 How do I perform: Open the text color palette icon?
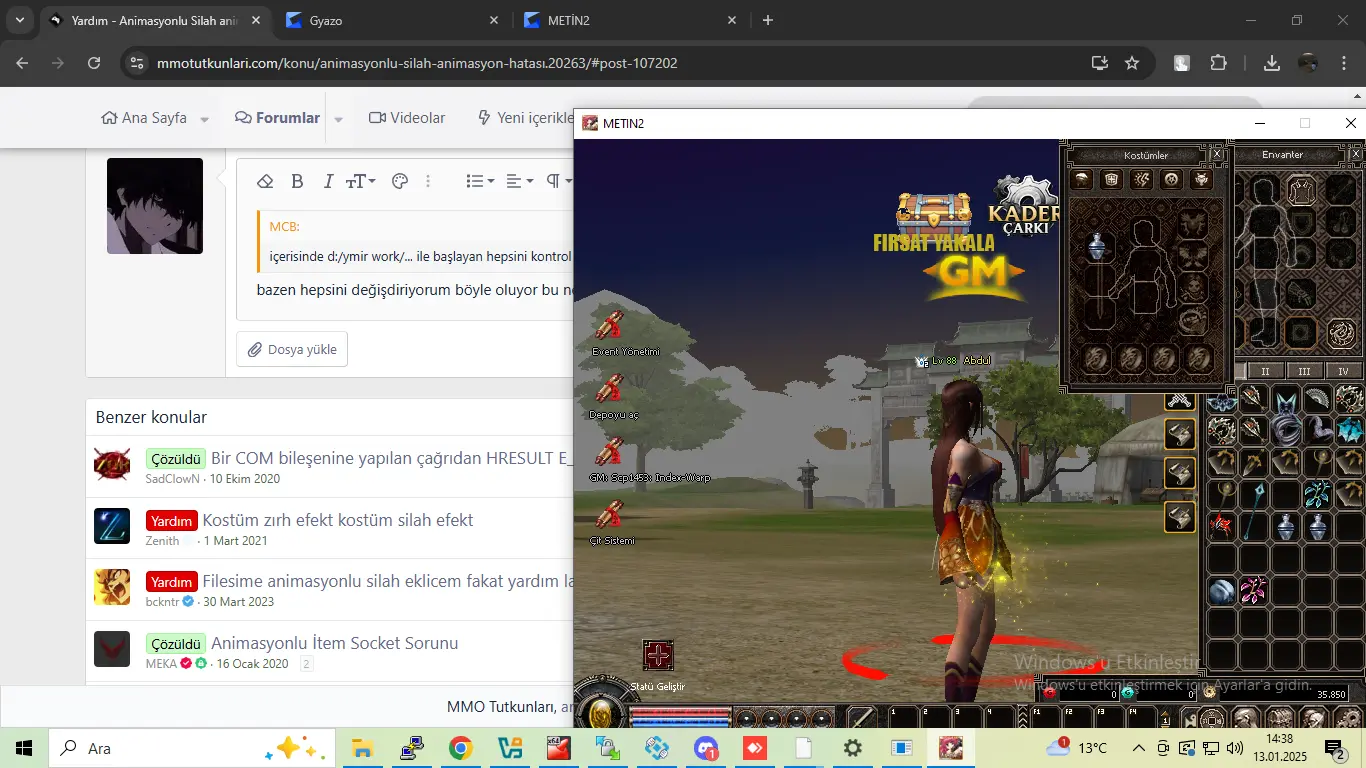click(400, 181)
